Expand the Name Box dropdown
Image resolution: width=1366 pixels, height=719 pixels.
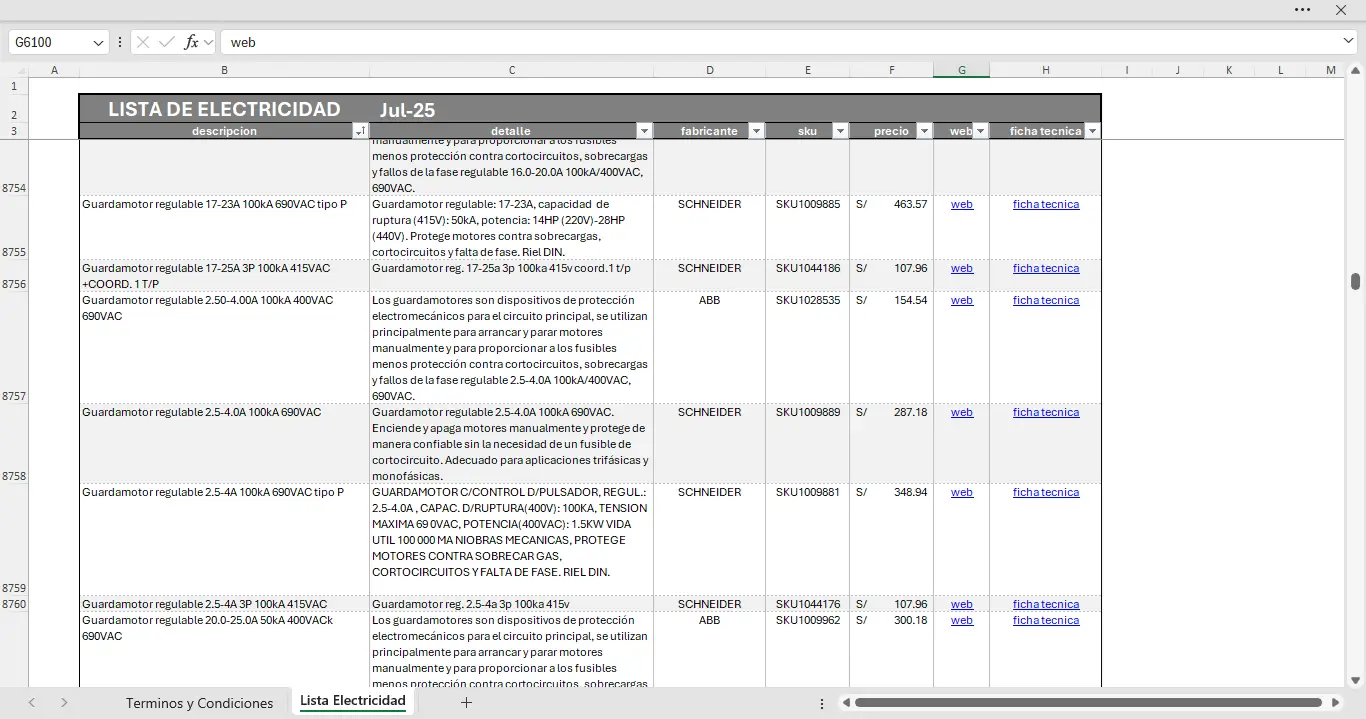click(x=98, y=42)
